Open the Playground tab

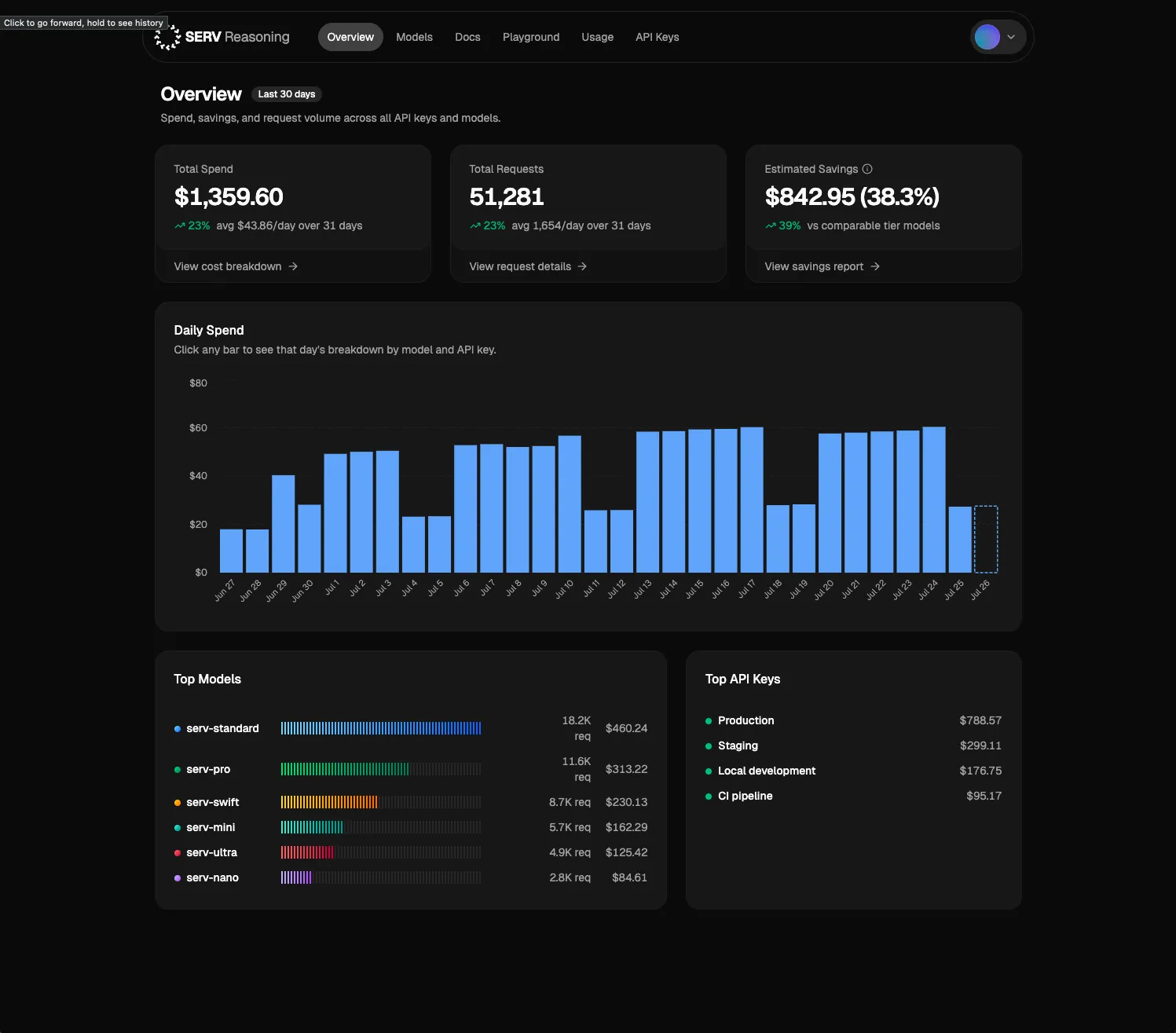point(531,37)
